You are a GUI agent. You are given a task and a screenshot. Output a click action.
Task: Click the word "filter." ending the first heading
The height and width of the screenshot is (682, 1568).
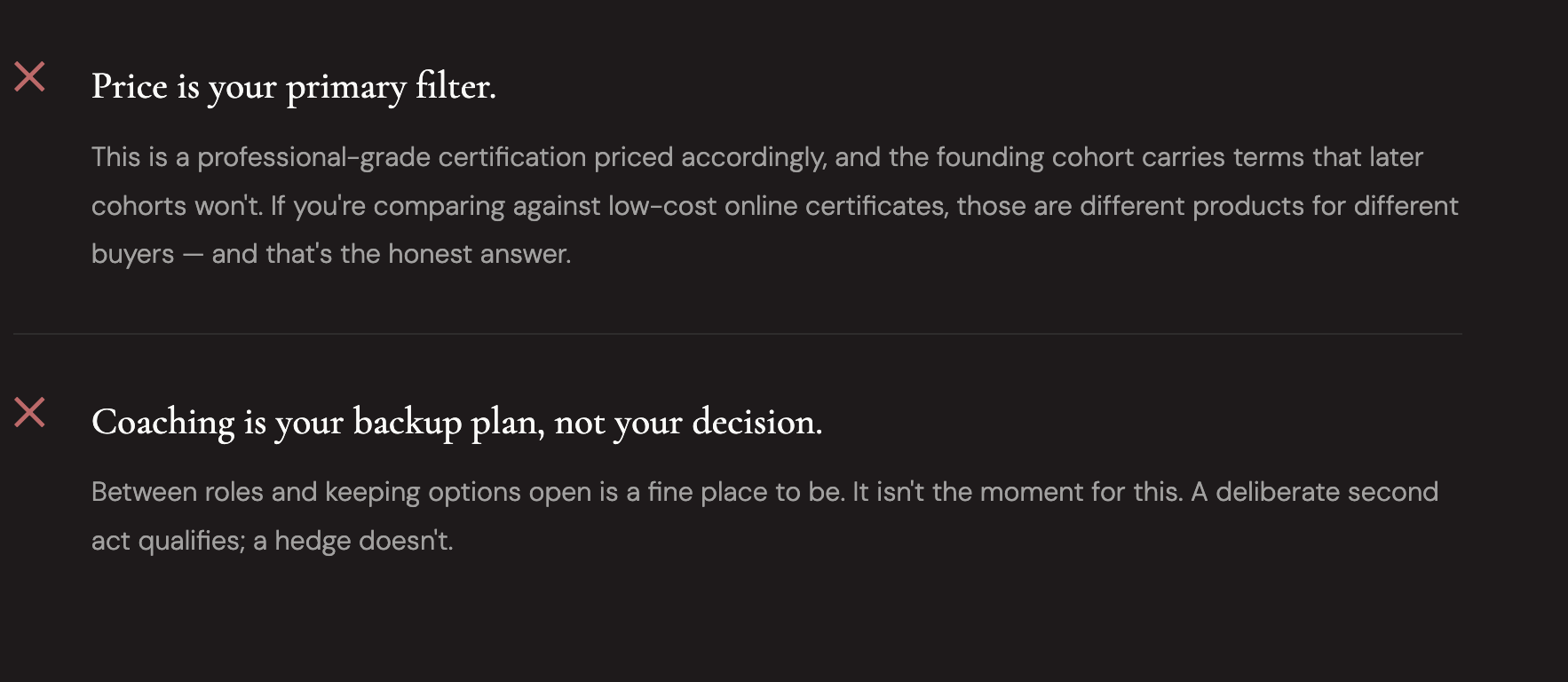(x=456, y=87)
